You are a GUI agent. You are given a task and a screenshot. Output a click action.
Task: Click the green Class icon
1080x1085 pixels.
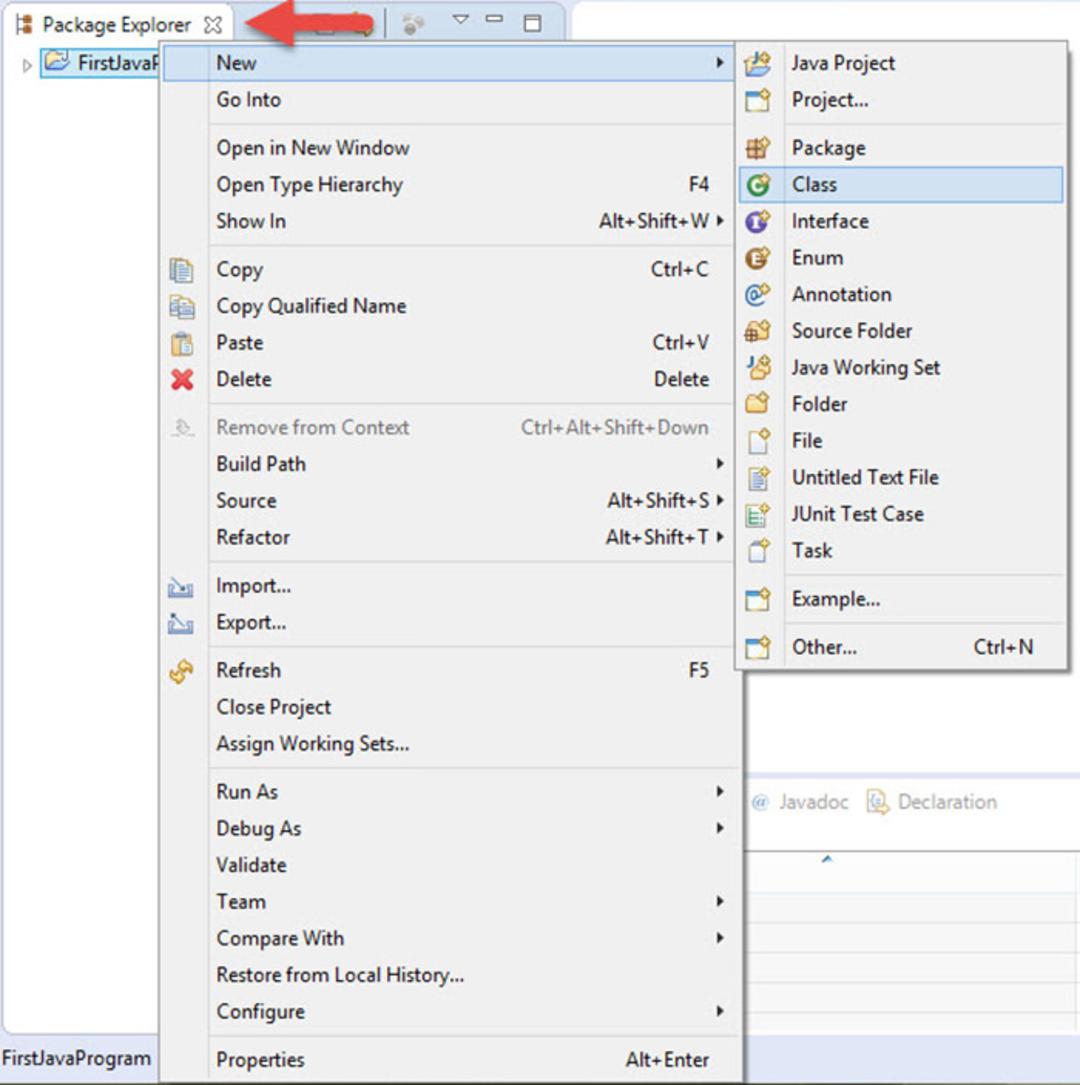[x=758, y=185]
